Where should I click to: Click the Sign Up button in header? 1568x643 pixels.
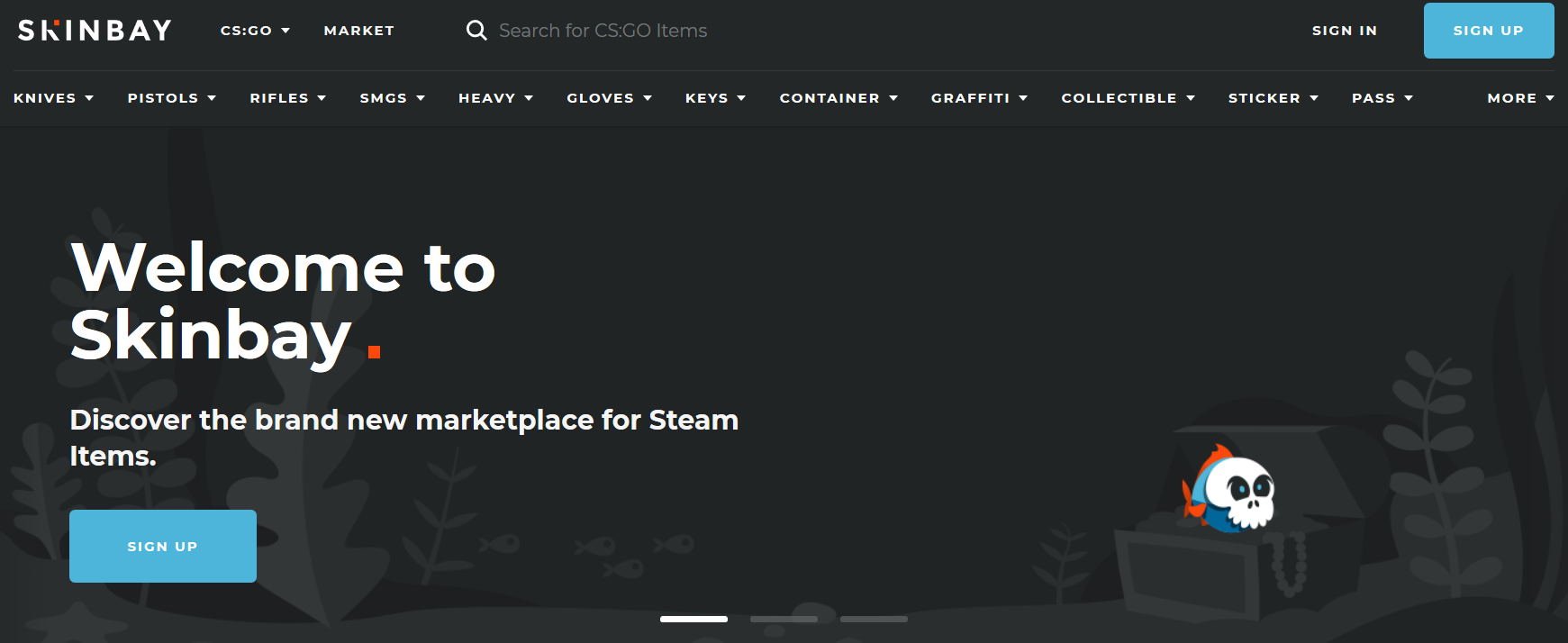[1489, 31]
